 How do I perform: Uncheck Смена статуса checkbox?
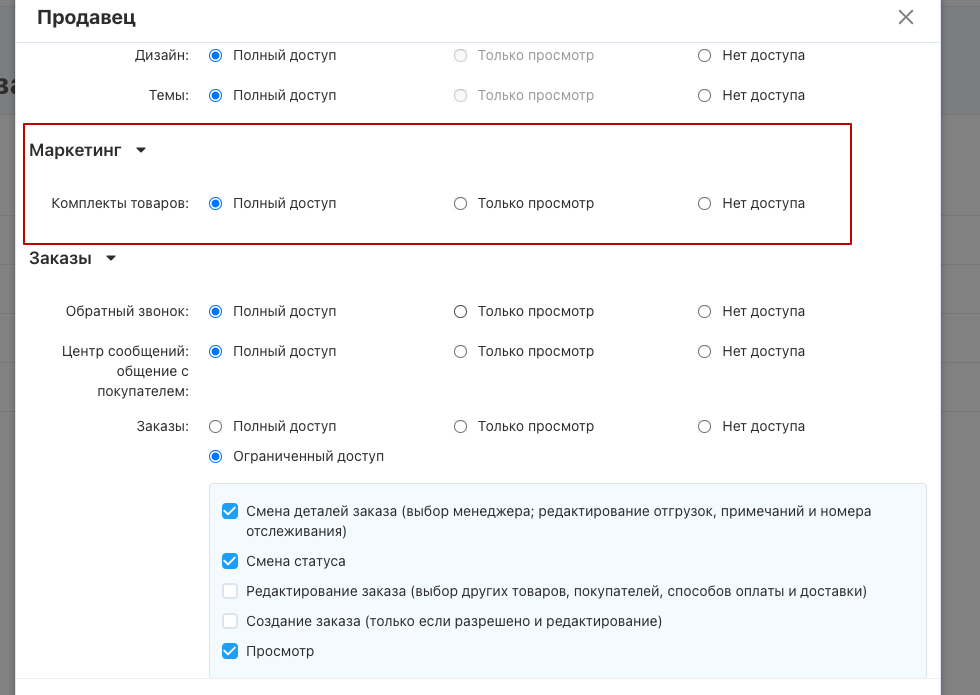[230, 561]
